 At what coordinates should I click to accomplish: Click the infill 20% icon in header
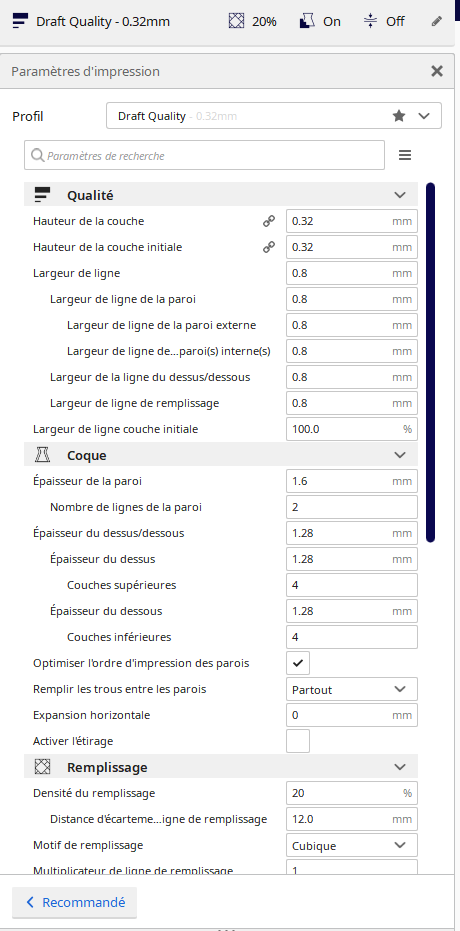236,21
